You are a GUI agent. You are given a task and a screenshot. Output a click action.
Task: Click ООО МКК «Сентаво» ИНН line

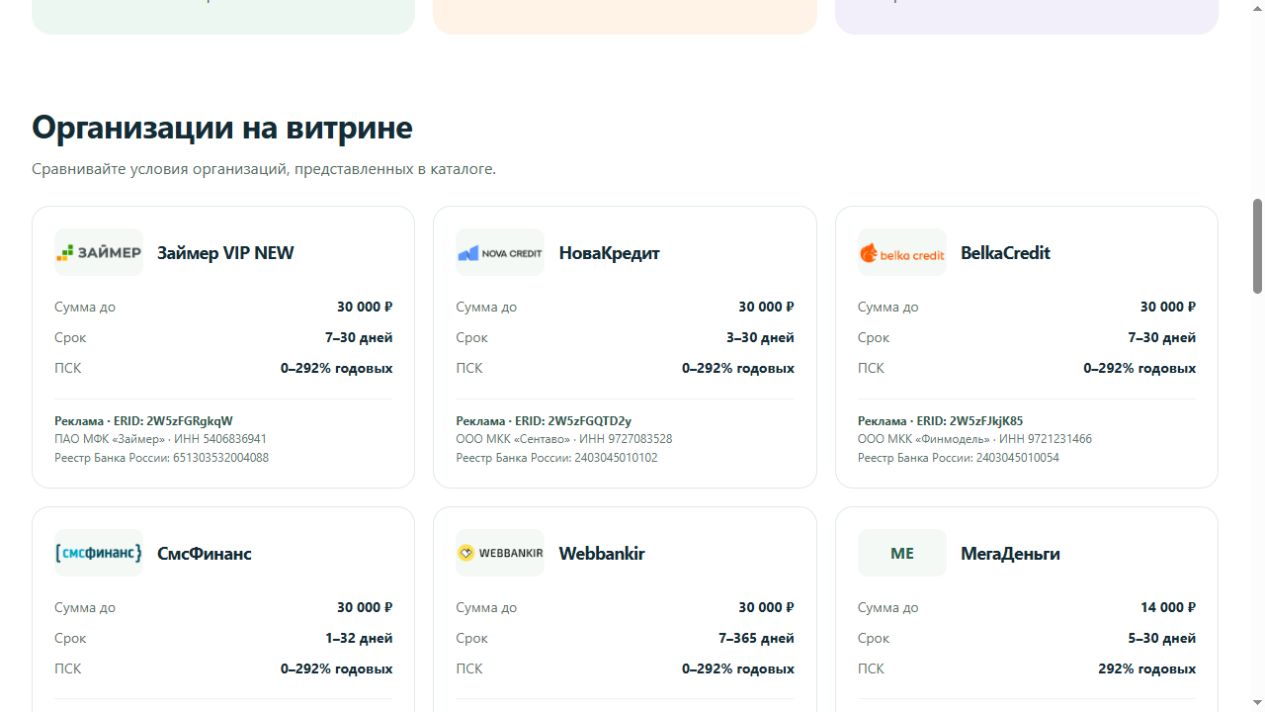coord(564,439)
